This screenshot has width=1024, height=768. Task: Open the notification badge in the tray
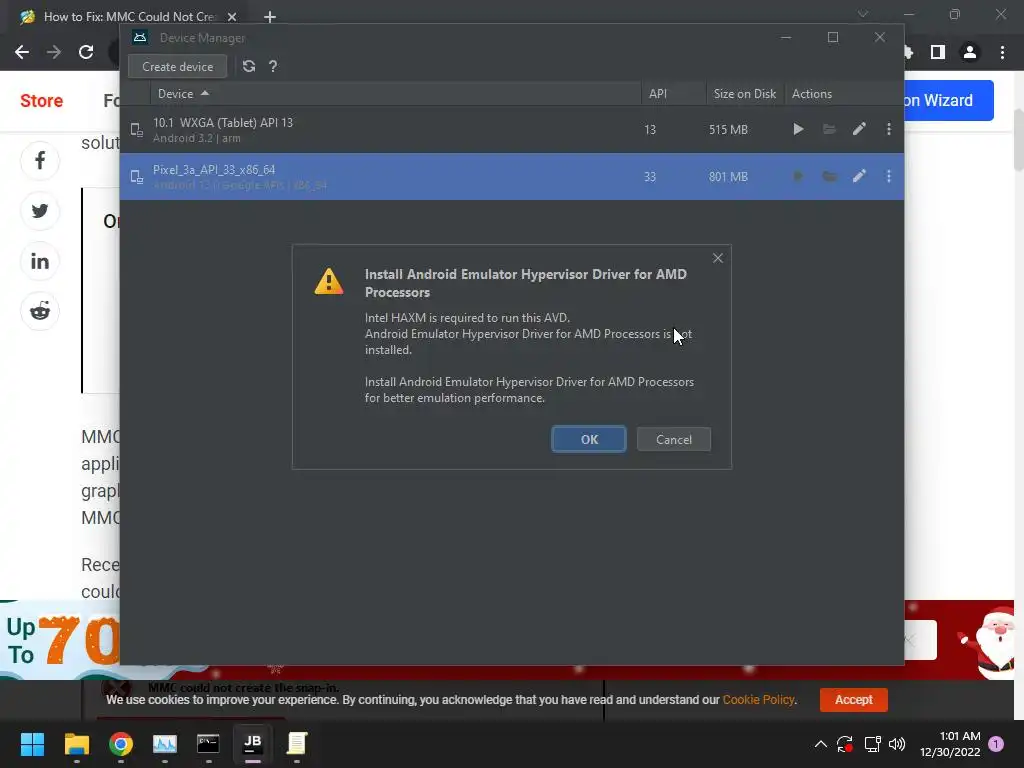point(996,744)
